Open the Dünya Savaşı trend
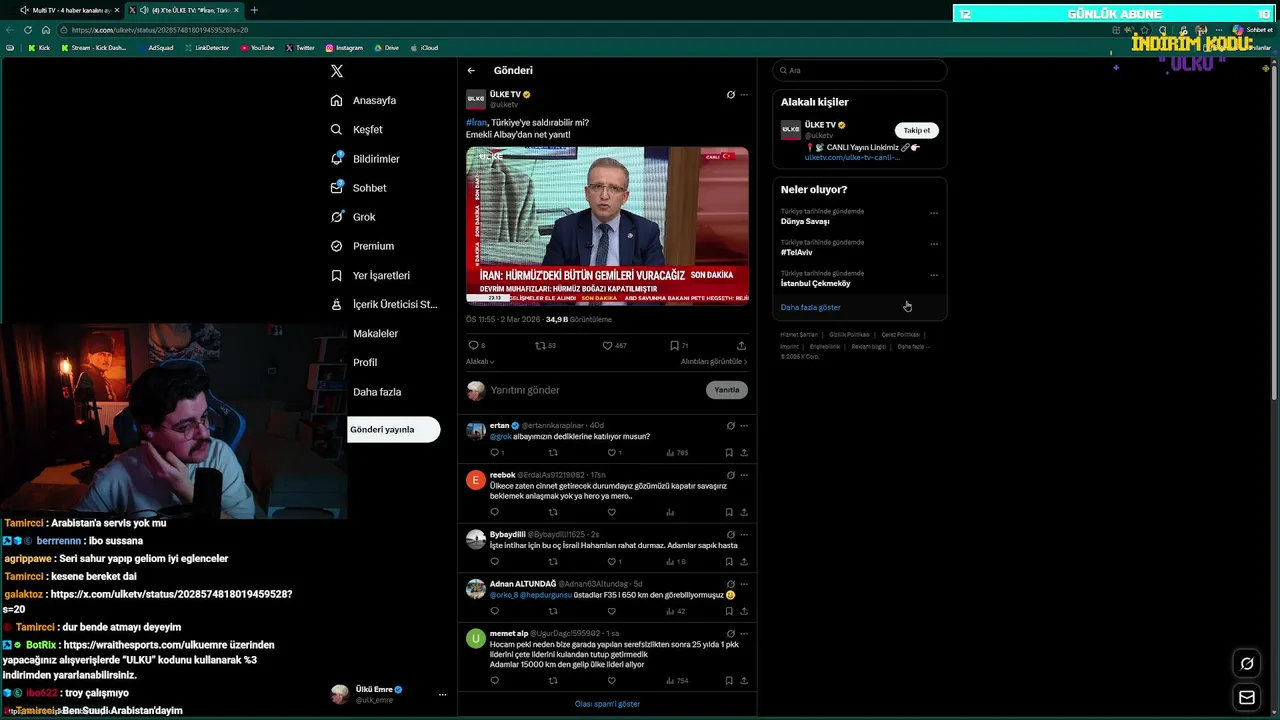Image resolution: width=1280 pixels, height=720 pixels. coord(805,221)
